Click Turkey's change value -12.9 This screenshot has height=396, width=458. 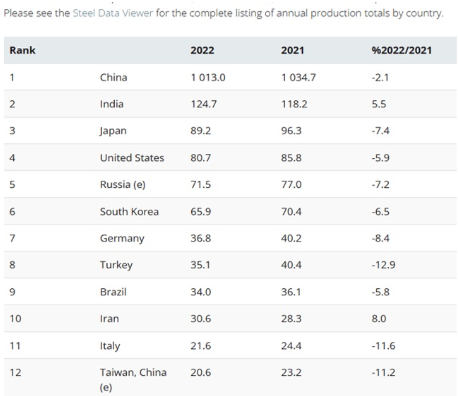(383, 265)
